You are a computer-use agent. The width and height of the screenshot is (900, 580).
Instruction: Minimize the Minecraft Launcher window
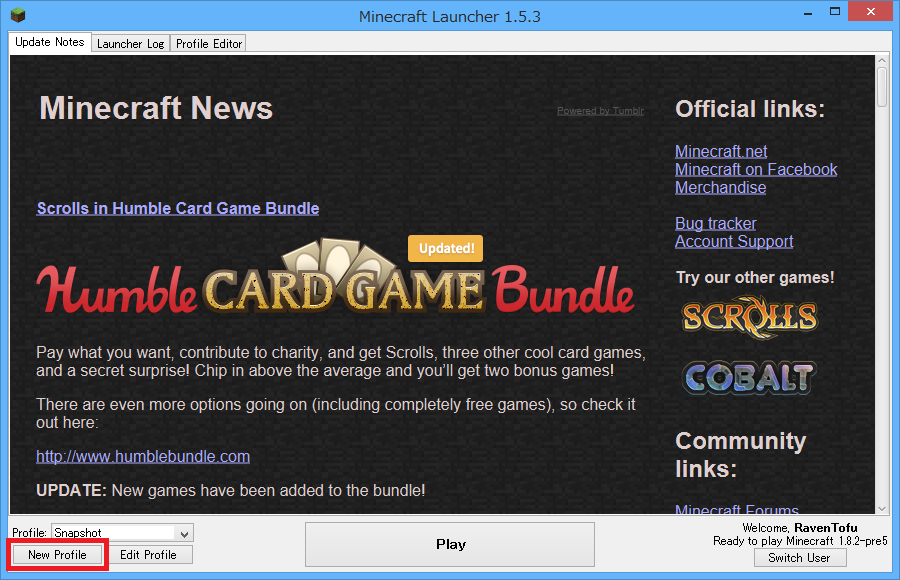point(808,13)
